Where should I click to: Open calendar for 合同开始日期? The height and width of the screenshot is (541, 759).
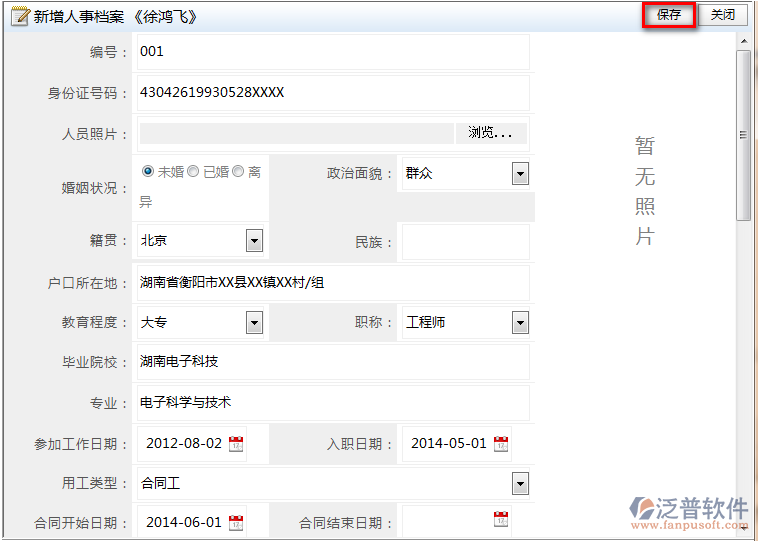(x=236, y=523)
